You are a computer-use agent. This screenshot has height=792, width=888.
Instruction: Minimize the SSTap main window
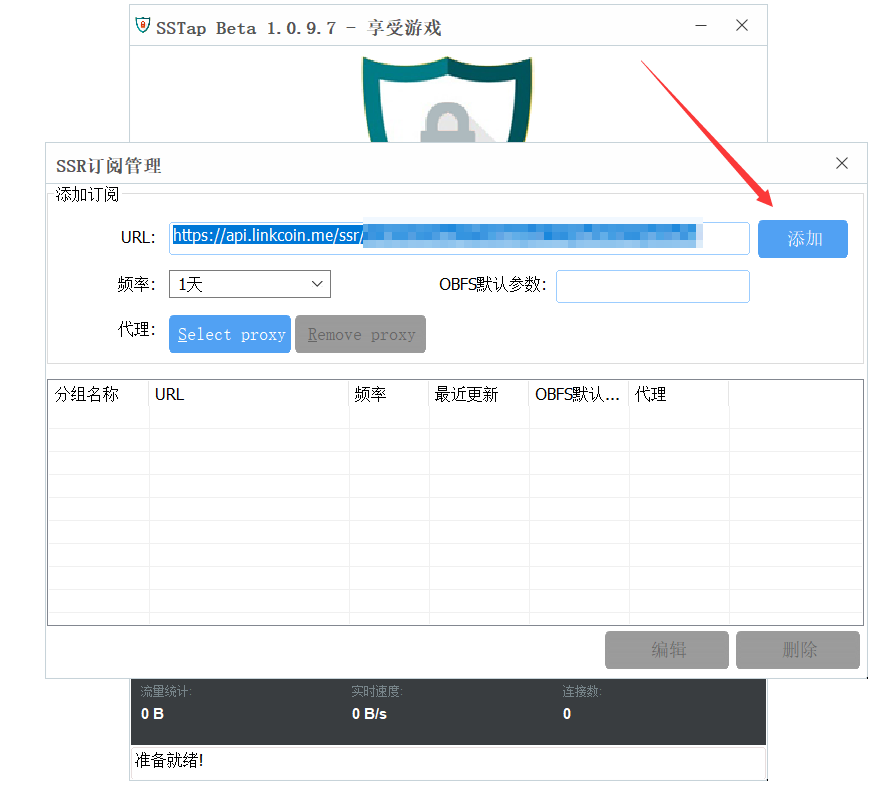(701, 25)
